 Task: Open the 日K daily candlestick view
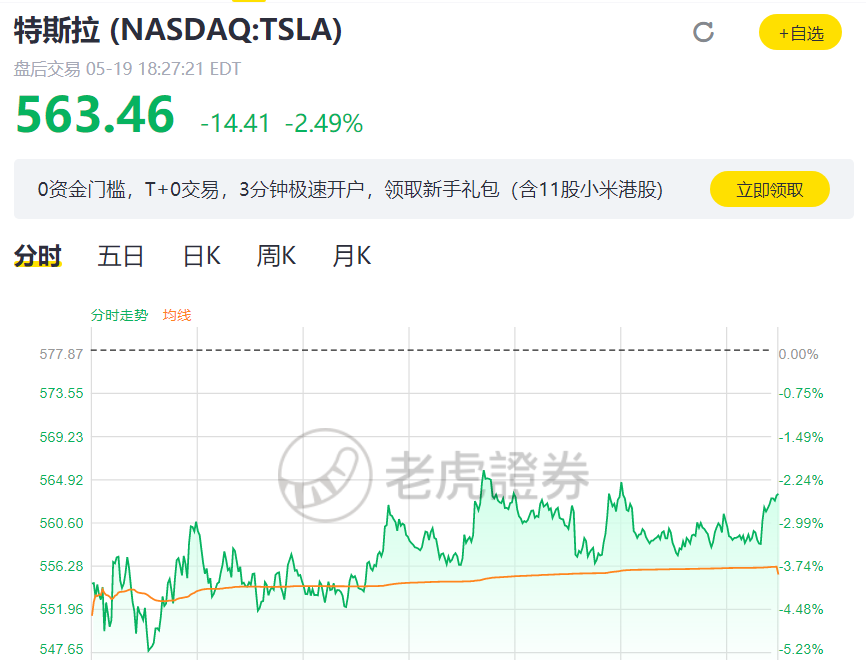[x=200, y=255]
